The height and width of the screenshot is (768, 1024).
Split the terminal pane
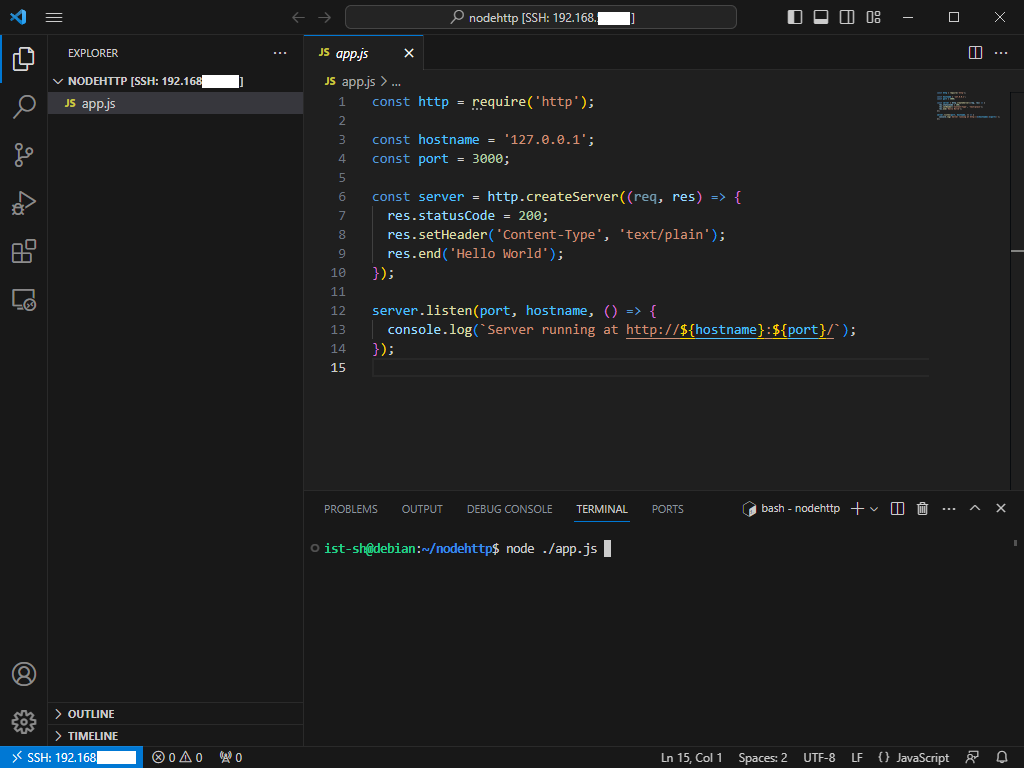[x=897, y=508]
